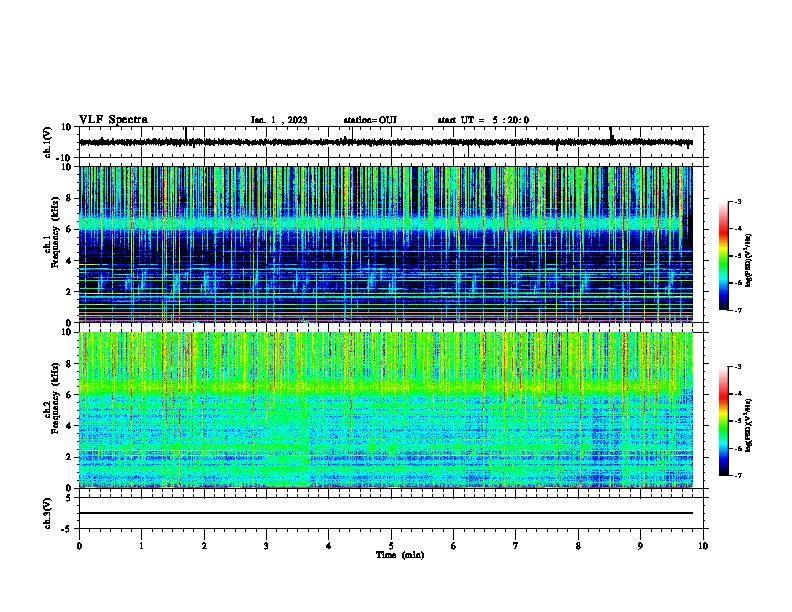Click time axis tick label "4"
792x612 pixels.
[x=329, y=546]
